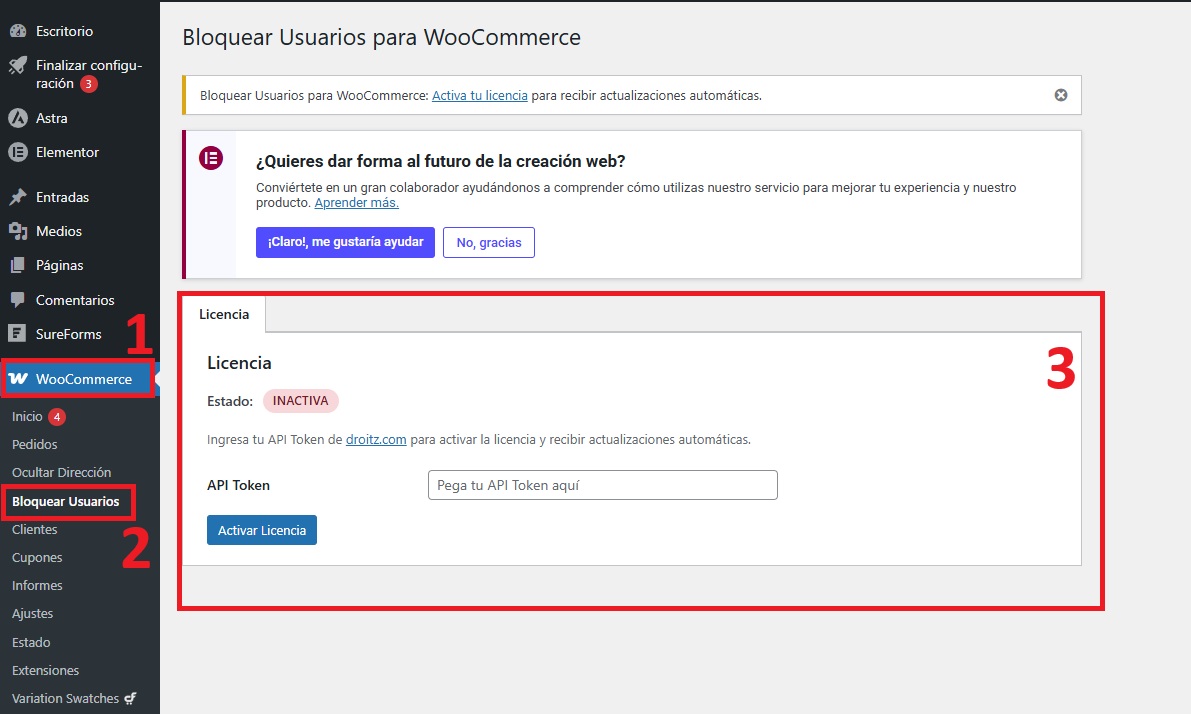Image resolution: width=1191 pixels, height=714 pixels.
Task: Decline with the "No, gracias" button
Action: (x=489, y=243)
